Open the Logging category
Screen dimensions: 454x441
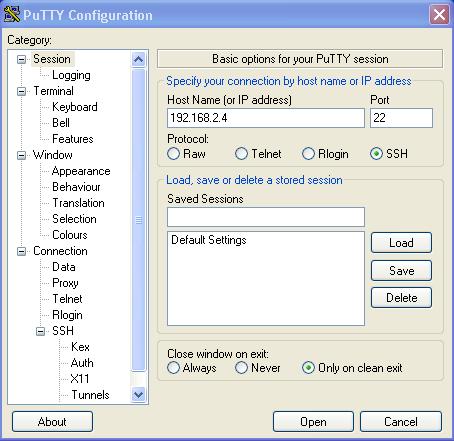pos(71,75)
